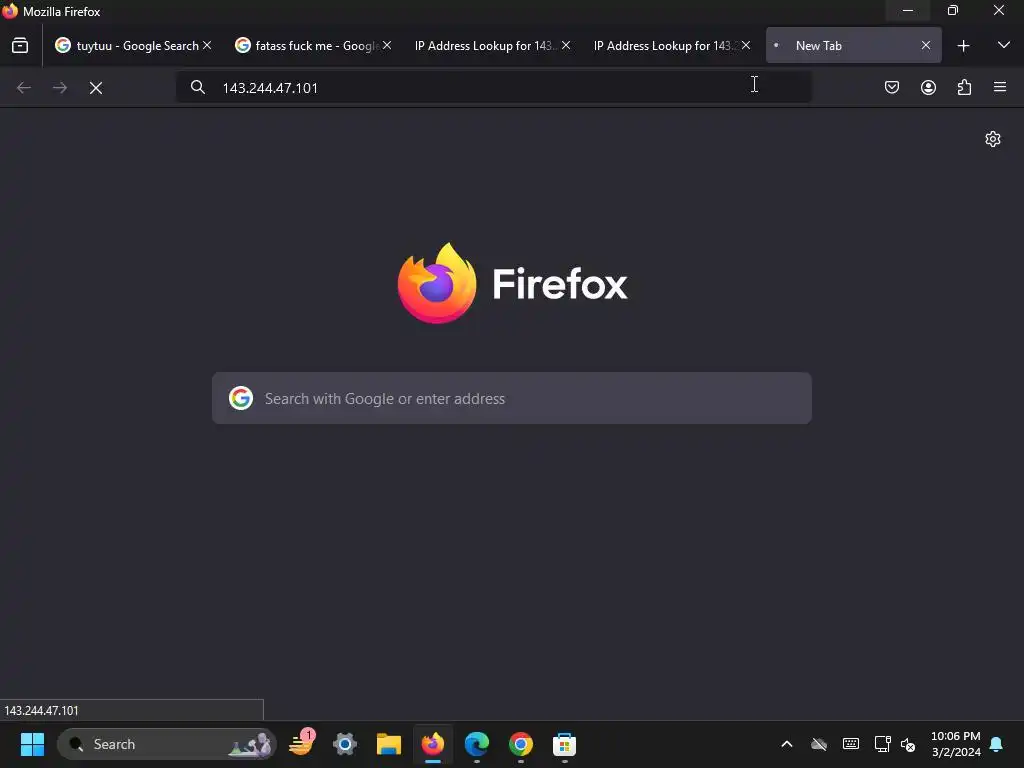Launch Microsoft Edge from the taskbar
This screenshot has width=1024, height=768.
pyautogui.click(x=477, y=744)
